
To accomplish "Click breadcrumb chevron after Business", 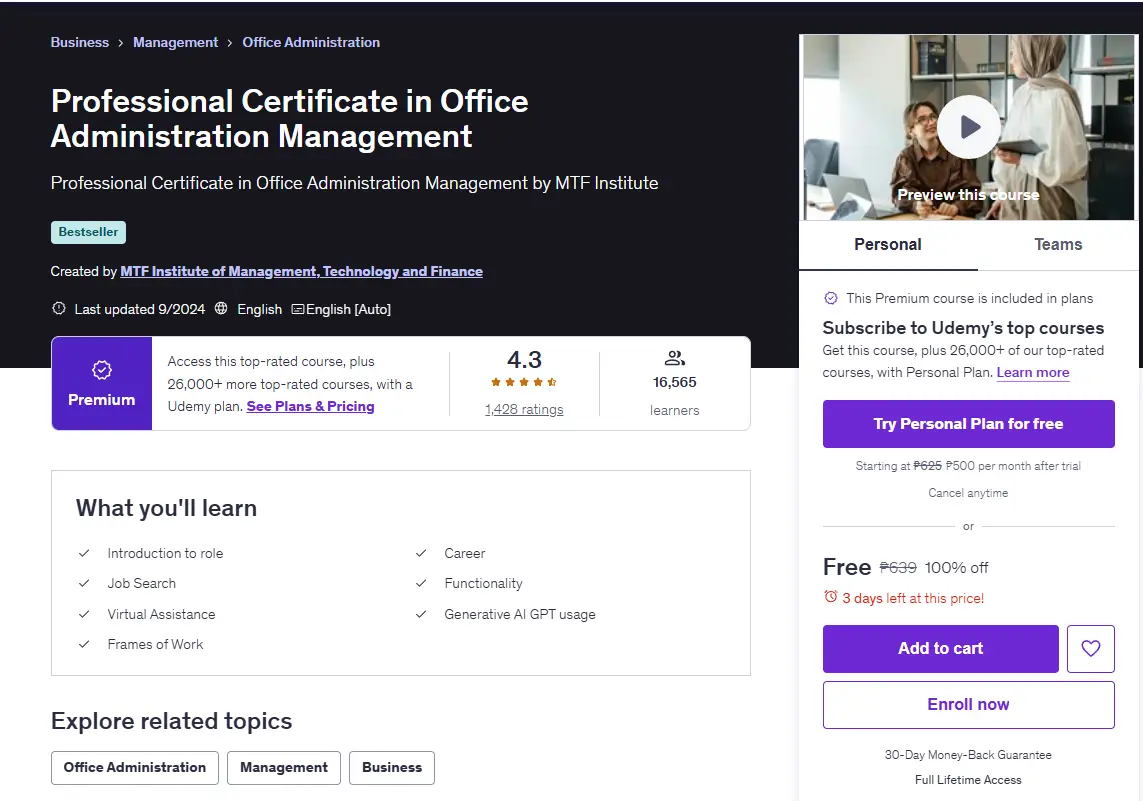I will click(120, 43).
